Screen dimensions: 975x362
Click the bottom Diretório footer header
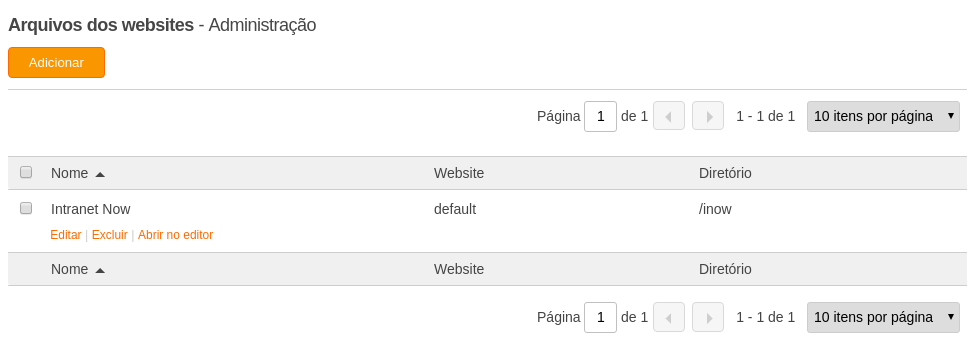tap(725, 269)
